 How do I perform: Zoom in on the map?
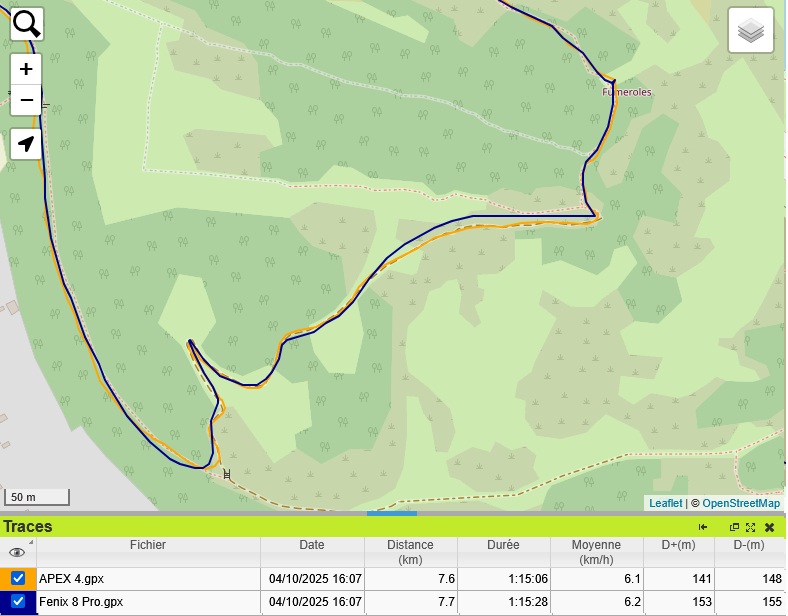pyautogui.click(x=26, y=69)
